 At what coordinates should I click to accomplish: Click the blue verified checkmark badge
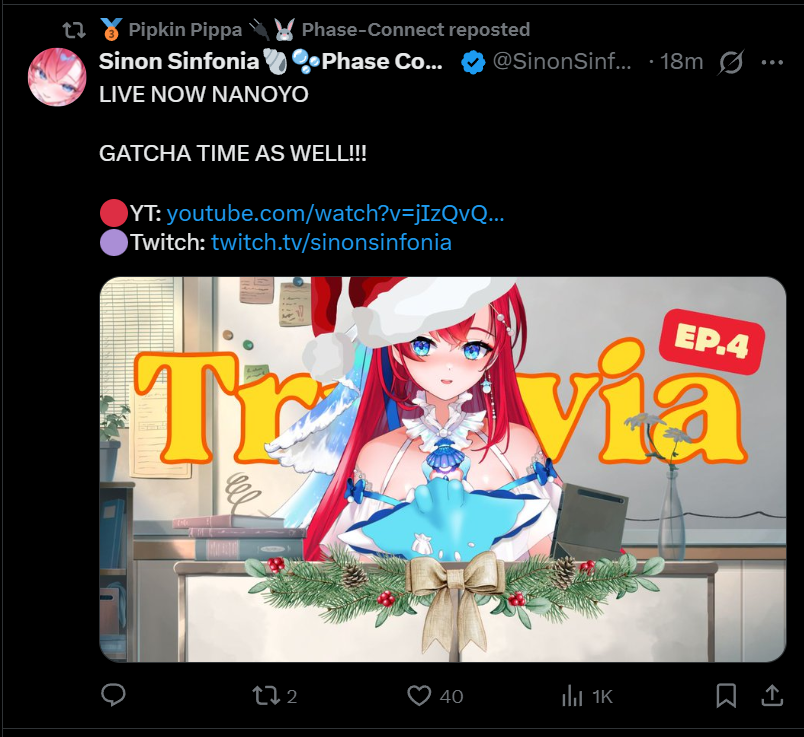(x=473, y=63)
